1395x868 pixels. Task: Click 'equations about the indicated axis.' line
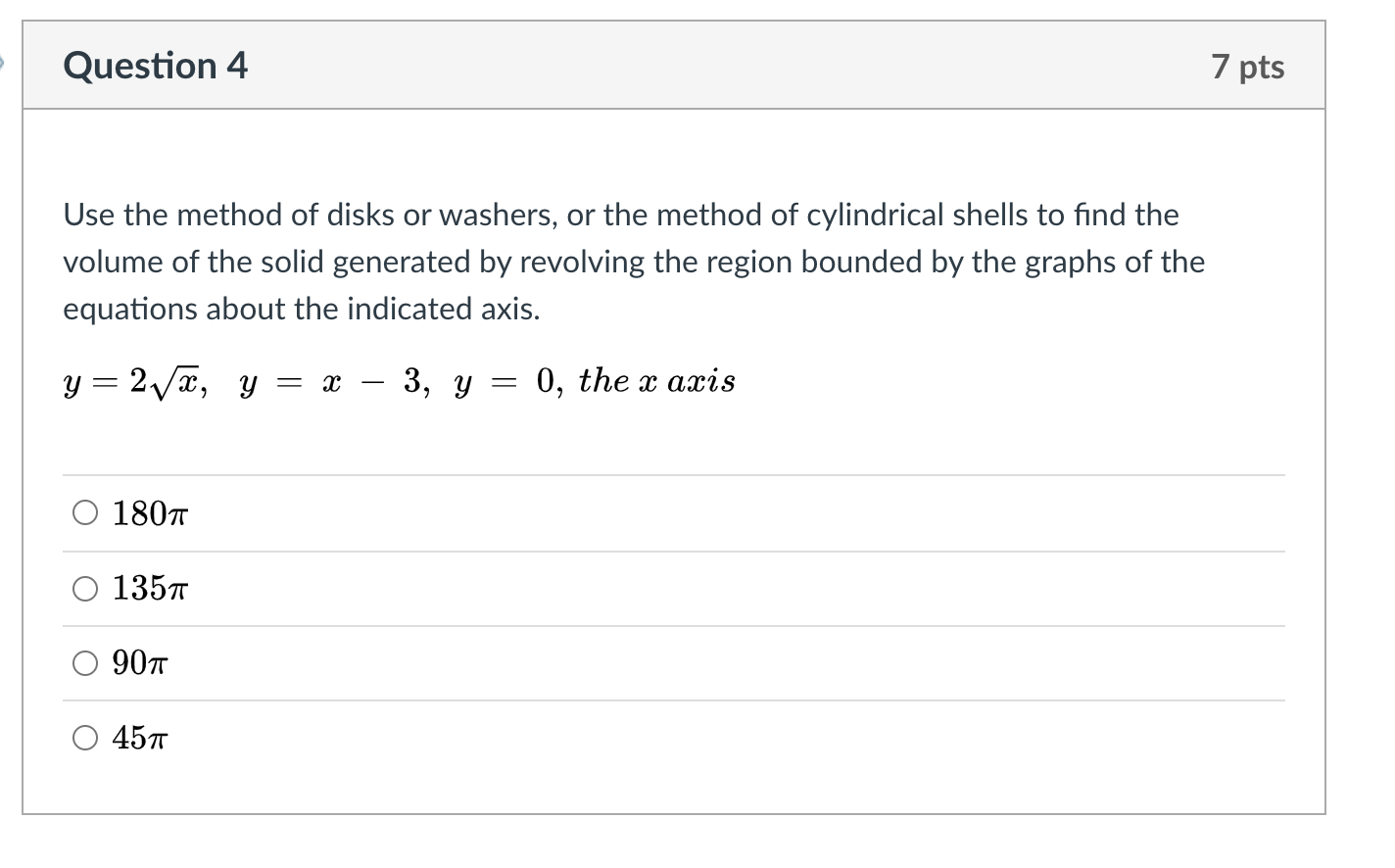click(302, 309)
